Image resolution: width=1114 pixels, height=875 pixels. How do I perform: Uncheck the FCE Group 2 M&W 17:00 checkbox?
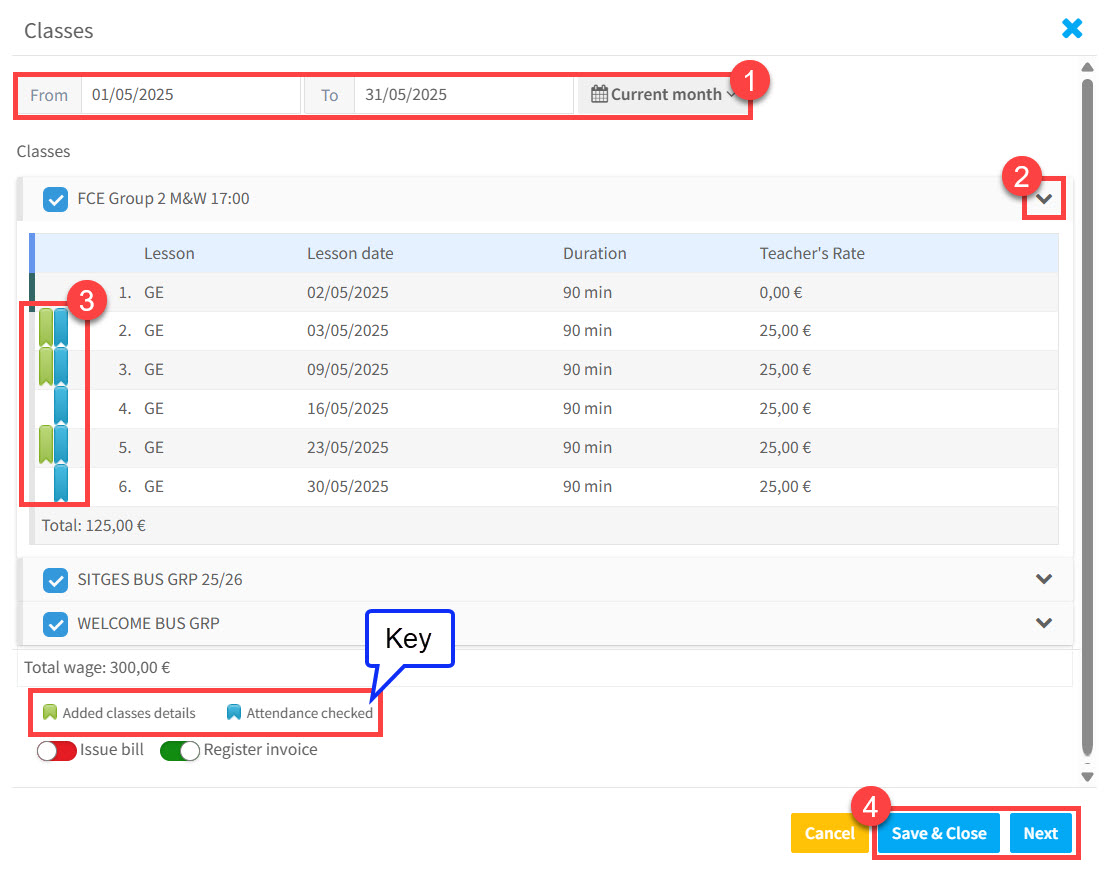[56, 199]
